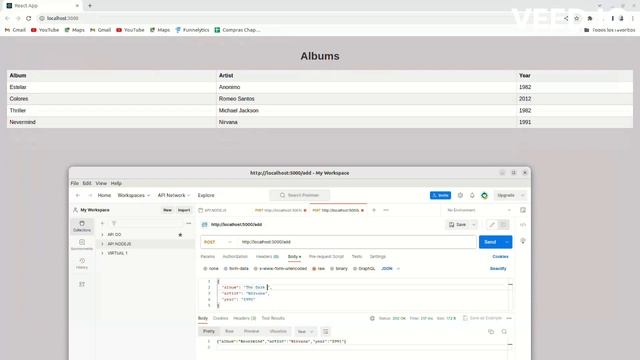This screenshot has width=640, height=360.
Task: Open the Postman Edit menu
Action: (x=87, y=183)
